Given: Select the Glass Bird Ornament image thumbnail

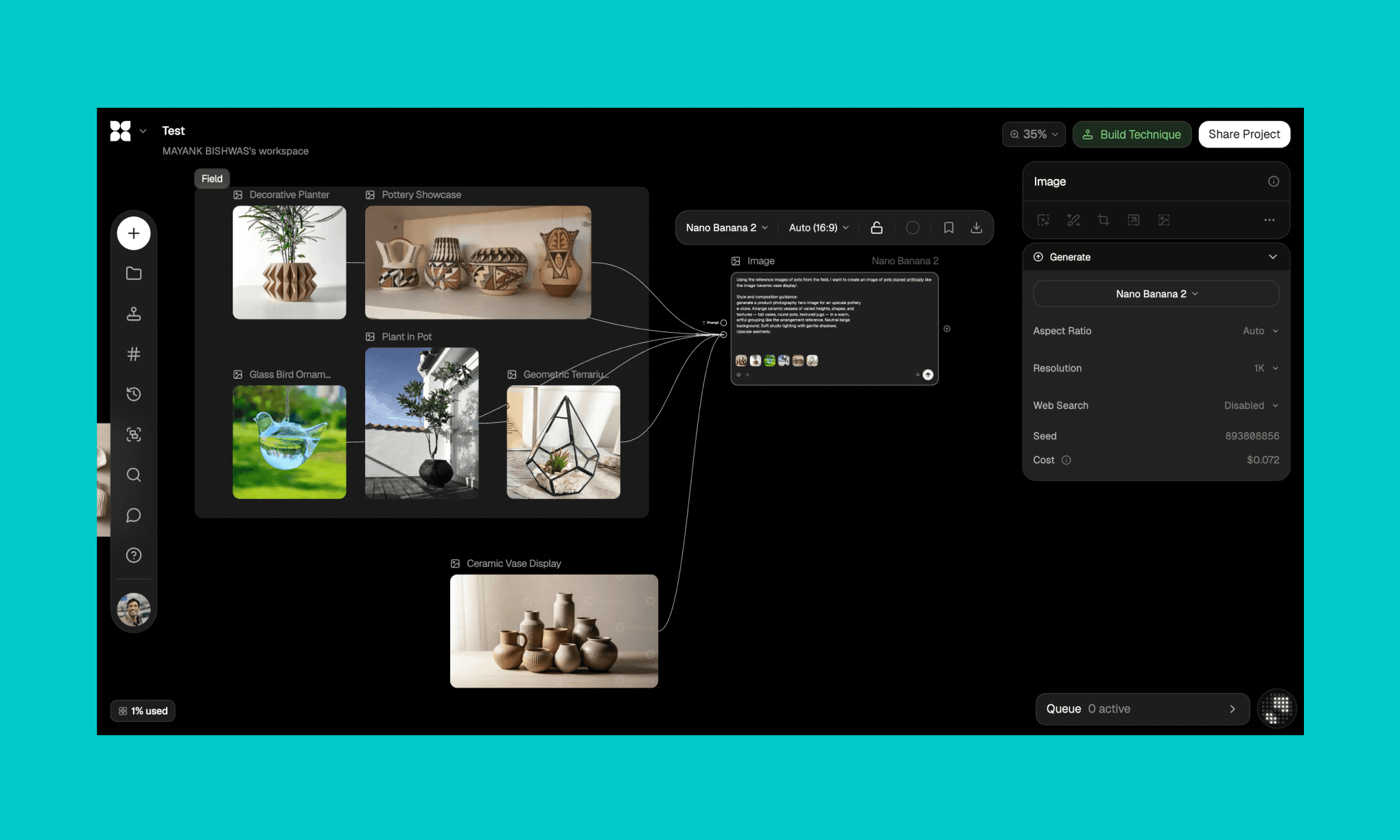Looking at the screenshot, I should pos(290,442).
